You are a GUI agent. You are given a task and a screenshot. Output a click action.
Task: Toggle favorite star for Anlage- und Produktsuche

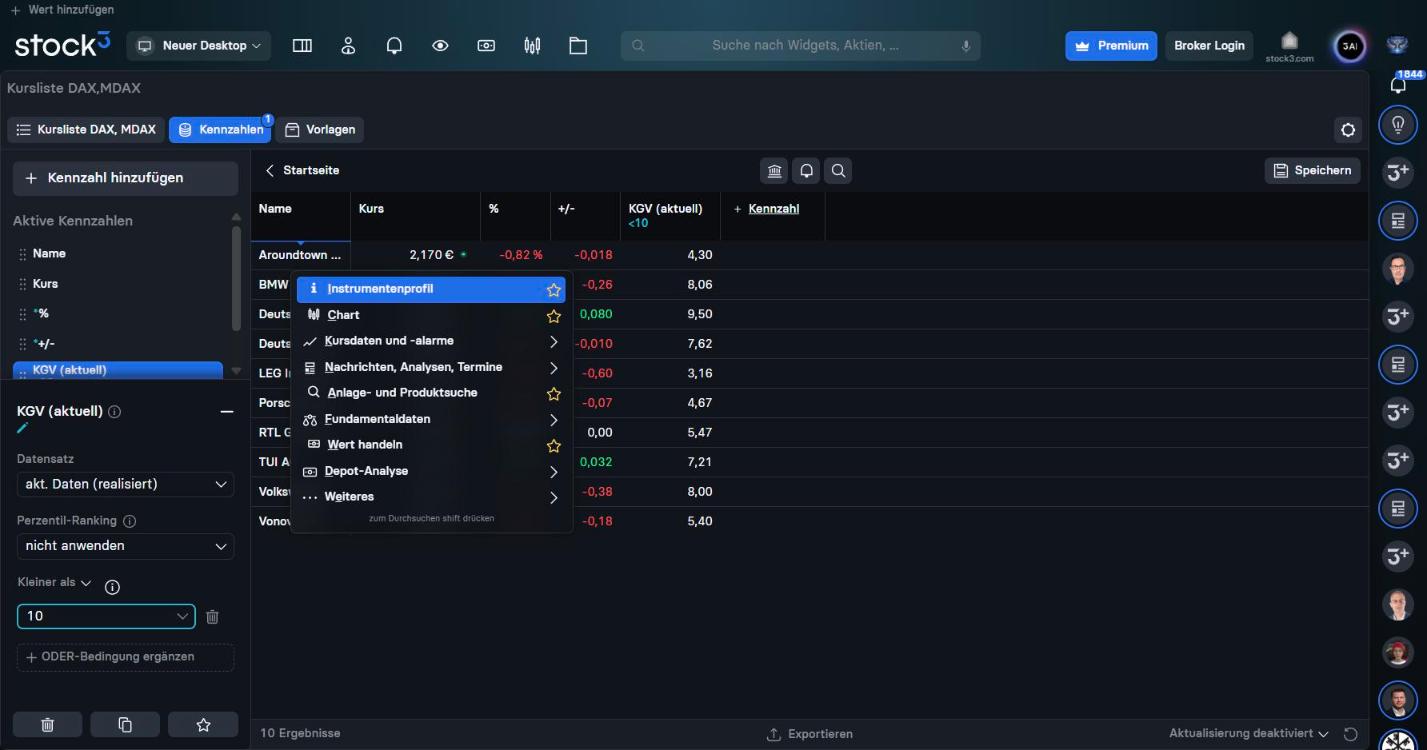(553, 394)
